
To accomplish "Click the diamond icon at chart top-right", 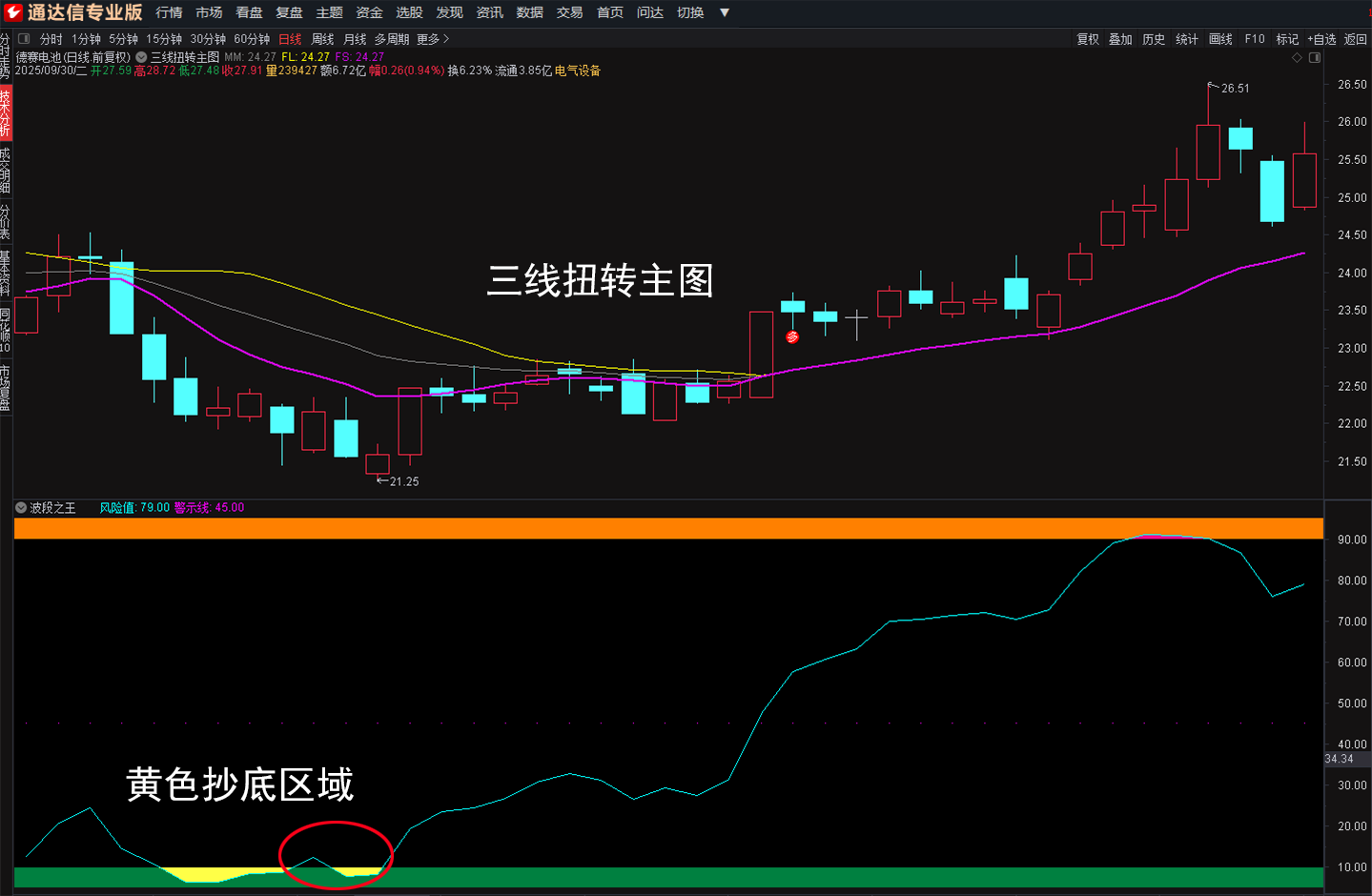I will (1297, 58).
